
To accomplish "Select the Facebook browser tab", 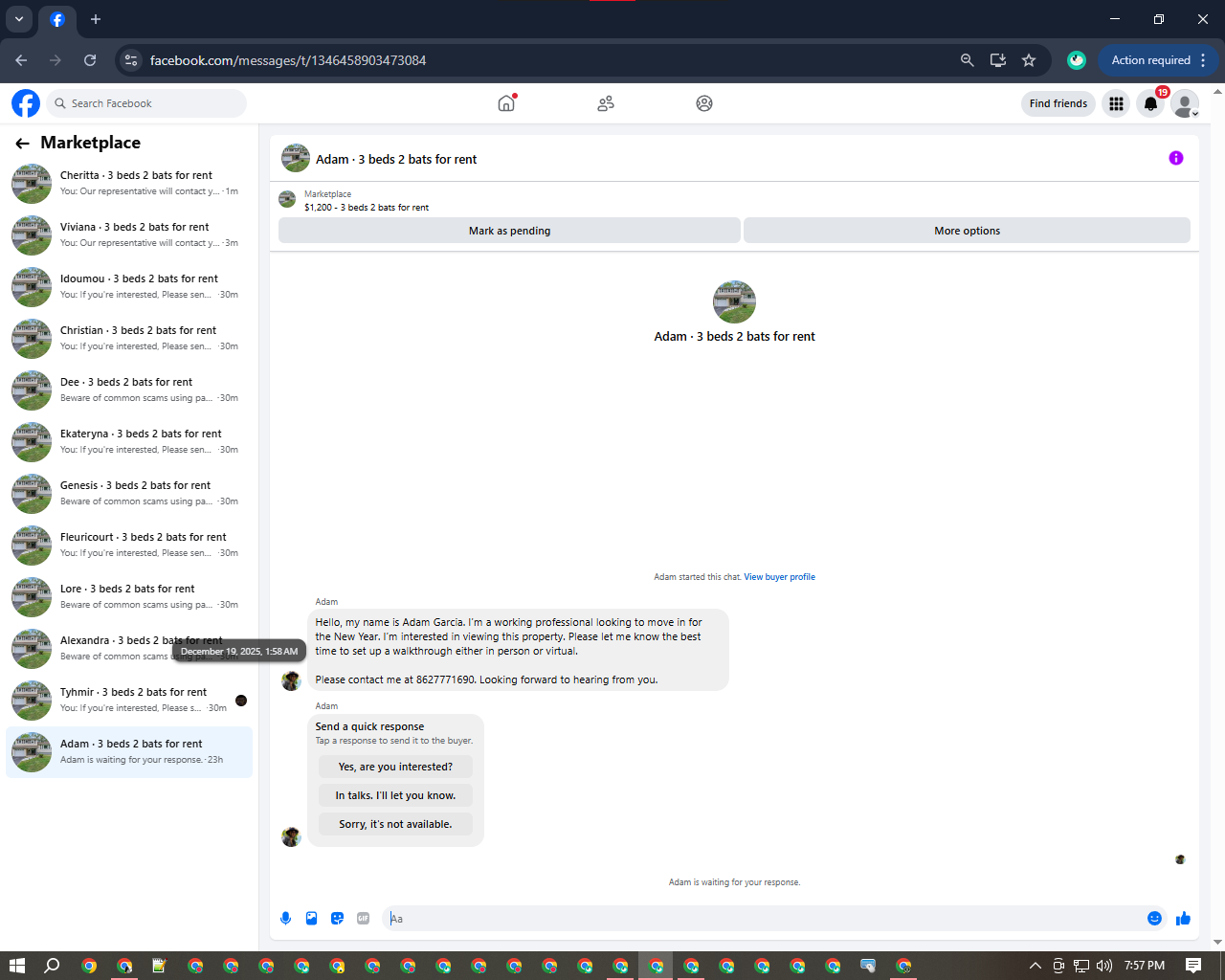I will pos(57,19).
